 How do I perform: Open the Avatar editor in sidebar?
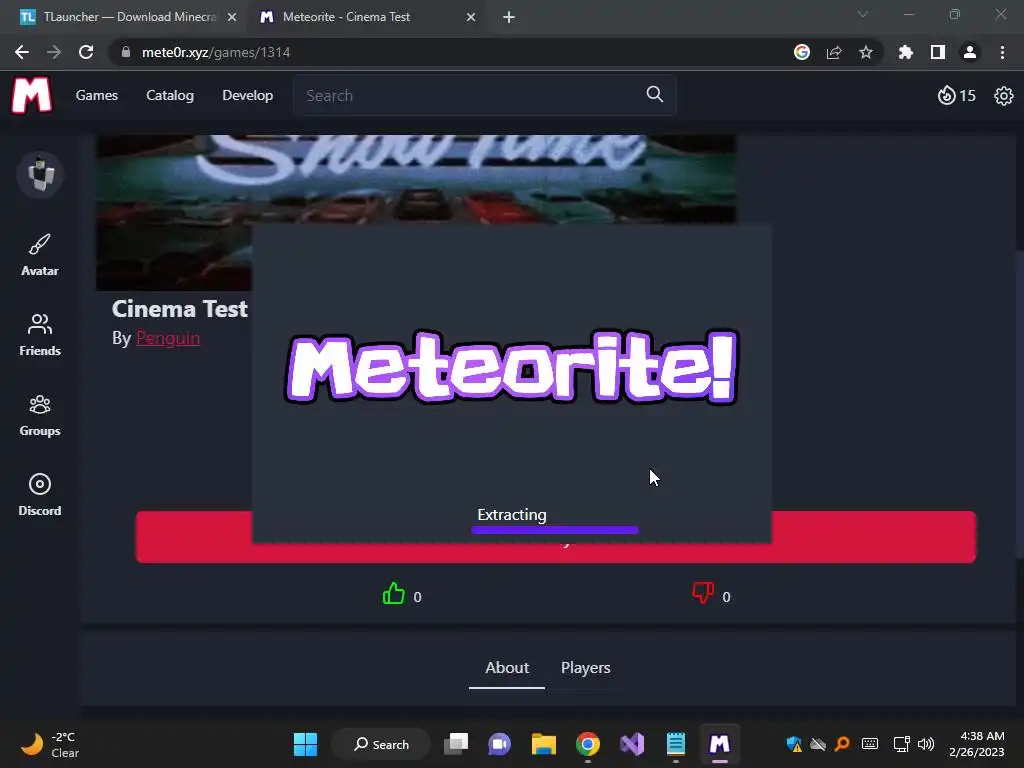[40, 255]
